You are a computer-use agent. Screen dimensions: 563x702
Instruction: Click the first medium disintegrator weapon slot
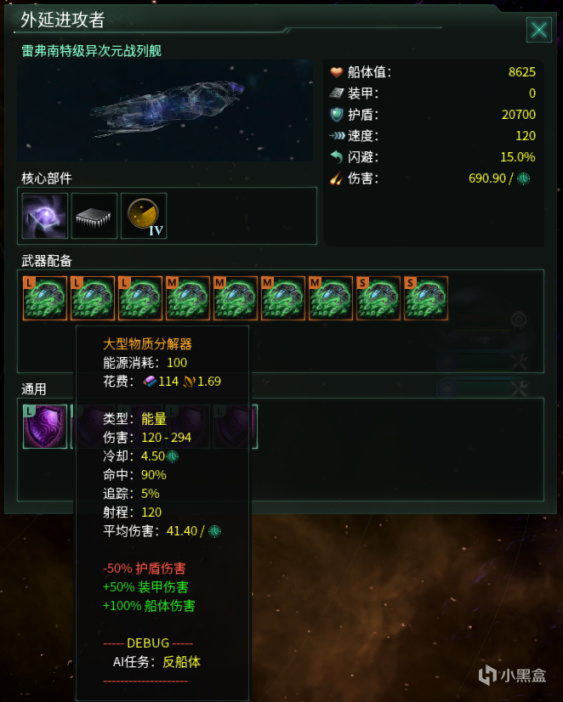(188, 298)
